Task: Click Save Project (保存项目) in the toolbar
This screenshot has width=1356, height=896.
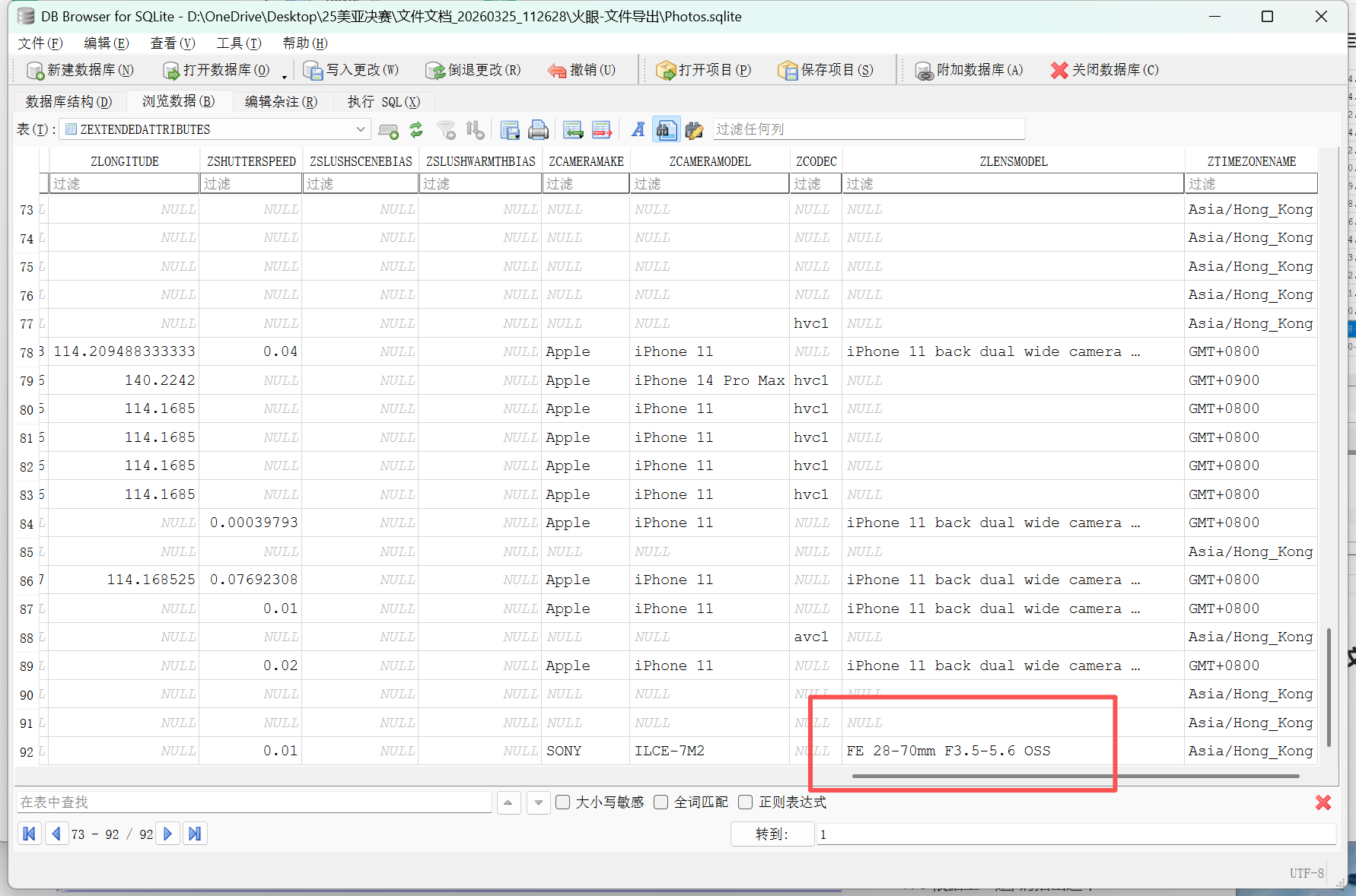Action: [x=826, y=70]
